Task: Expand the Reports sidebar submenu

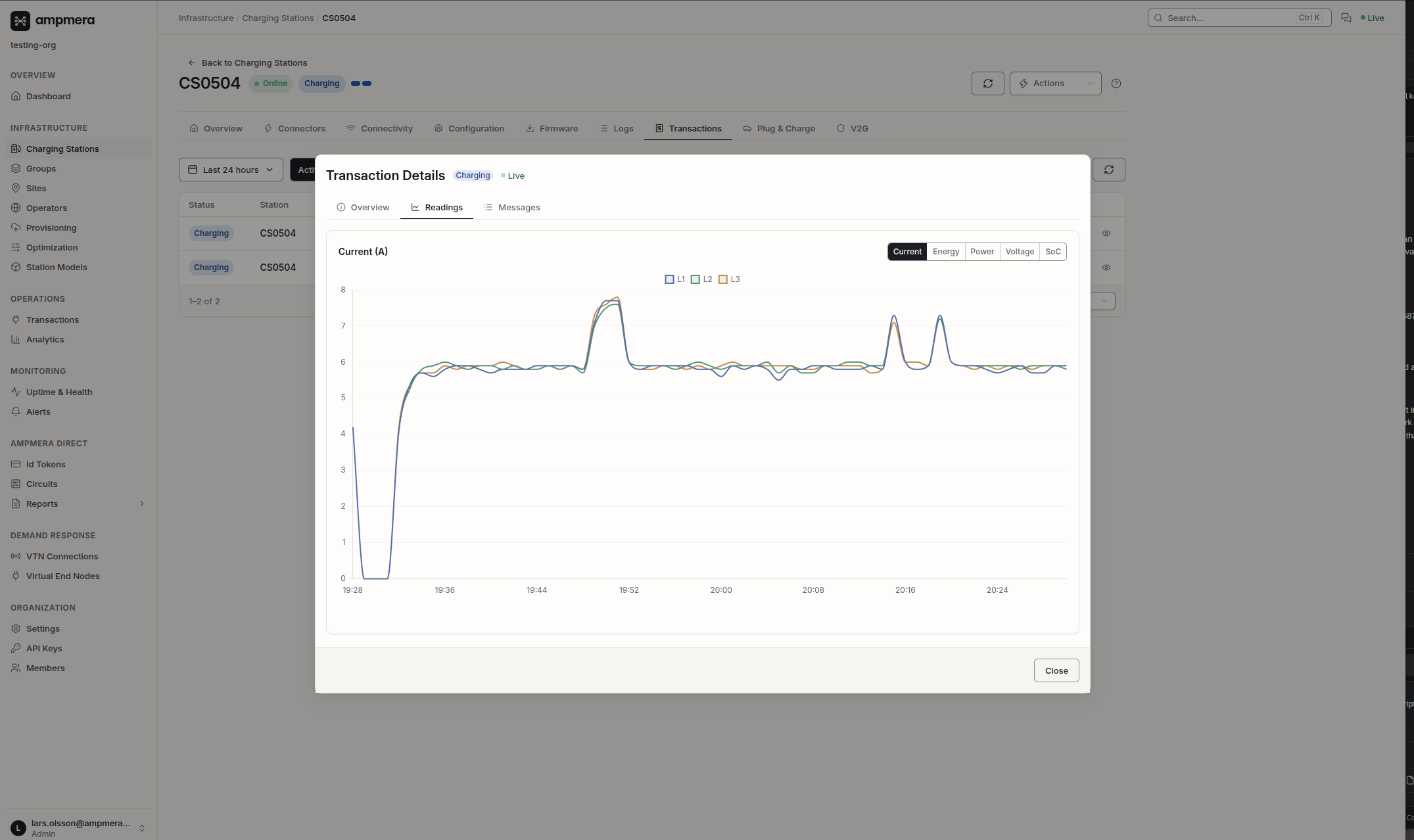Action: point(141,503)
